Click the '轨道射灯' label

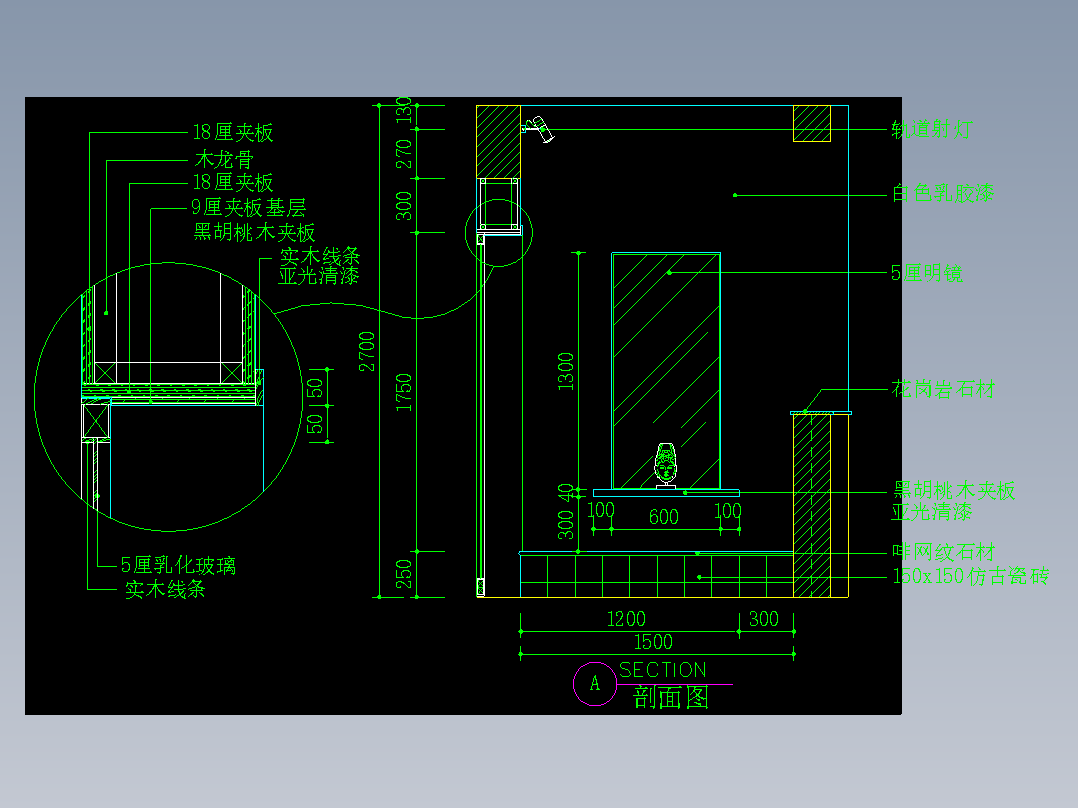click(x=932, y=129)
